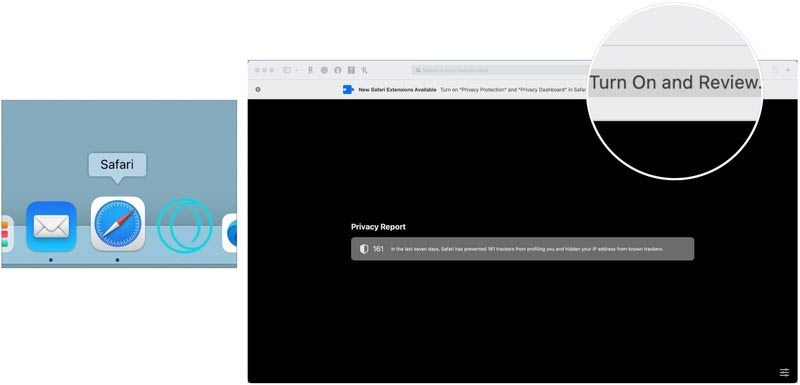Image resolution: width=800 pixels, height=385 pixels.
Task: Click the first extension icon in Safari toolbar
Action: [310, 70]
